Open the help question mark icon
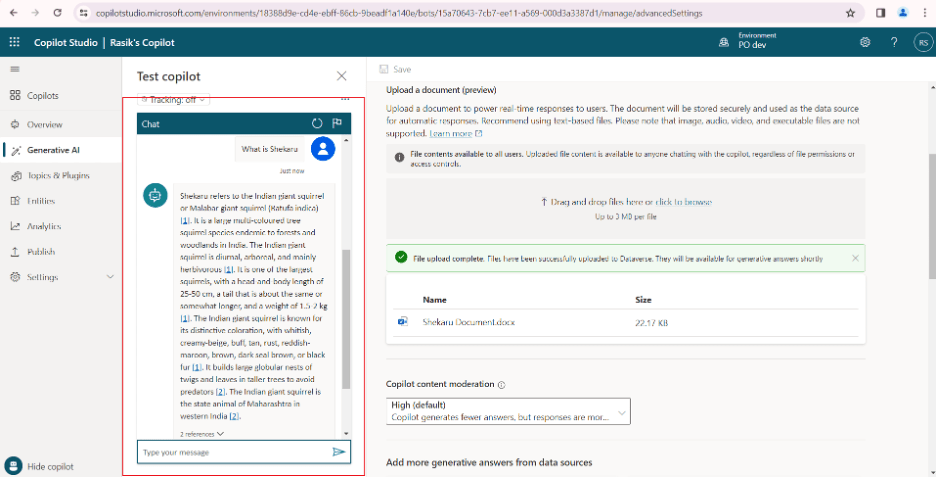Image resolution: width=936 pixels, height=478 pixels. tap(894, 42)
